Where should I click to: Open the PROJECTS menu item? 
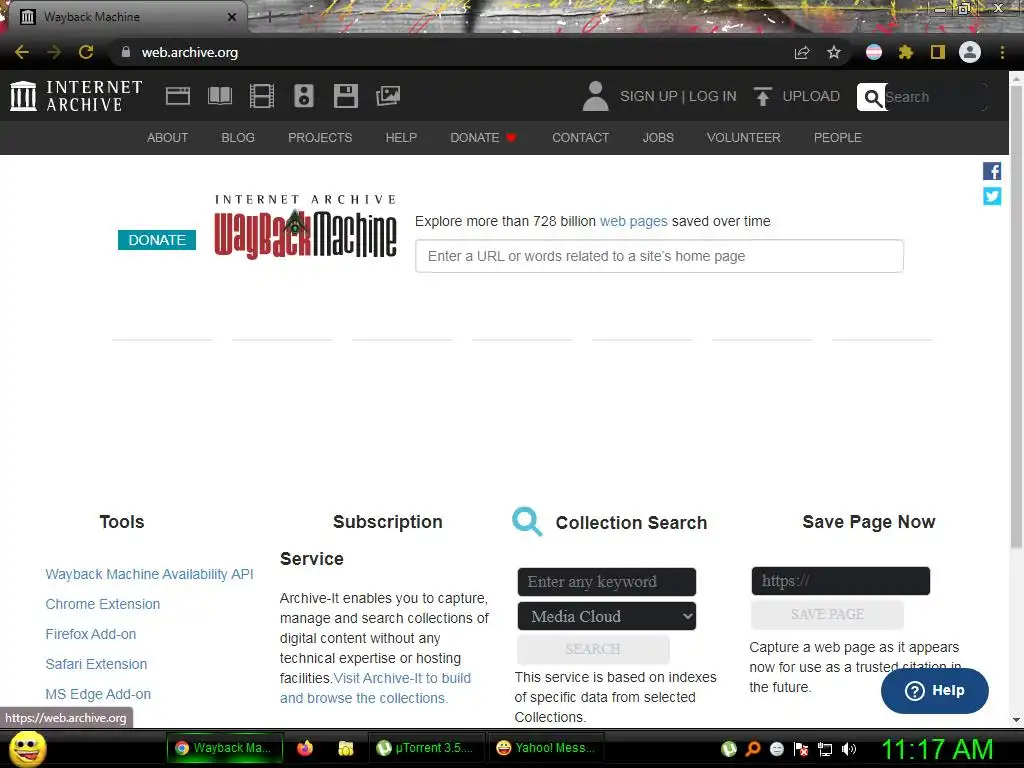[320, 138]
